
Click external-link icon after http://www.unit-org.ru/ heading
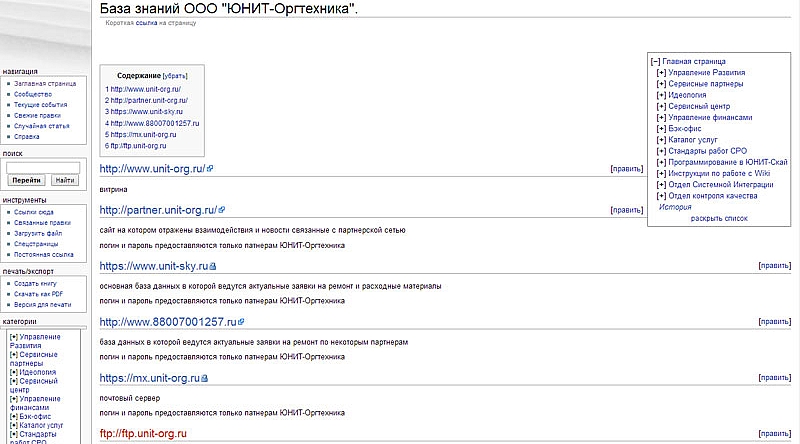pyautogui.click(x=209, y=169)
